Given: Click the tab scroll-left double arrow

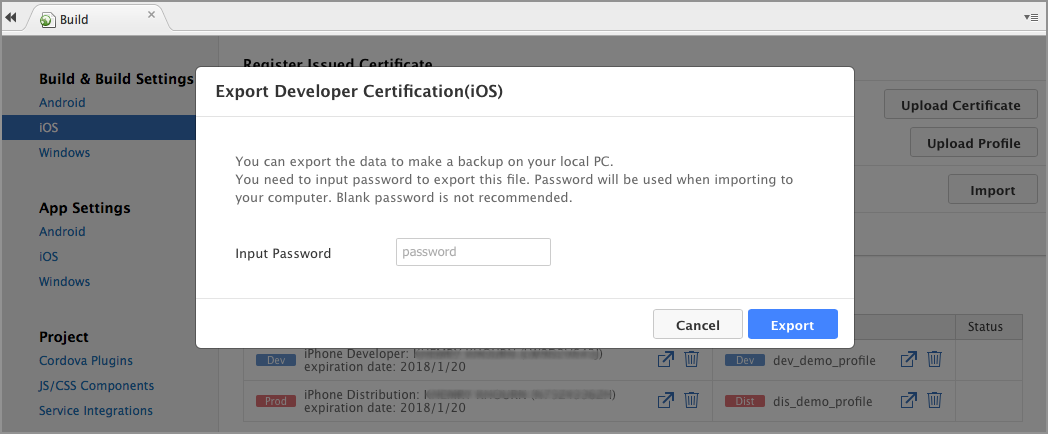Looking at the screenshot, I should click(x=12, y=17).
